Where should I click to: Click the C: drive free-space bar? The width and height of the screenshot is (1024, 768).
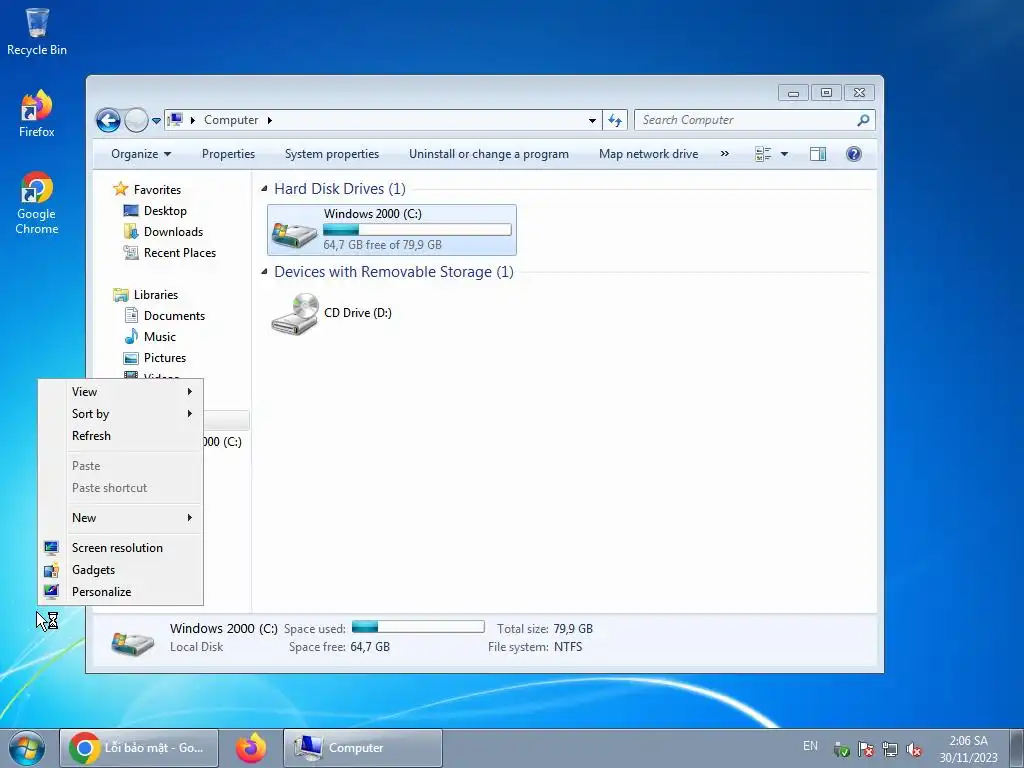pos(417,230)
